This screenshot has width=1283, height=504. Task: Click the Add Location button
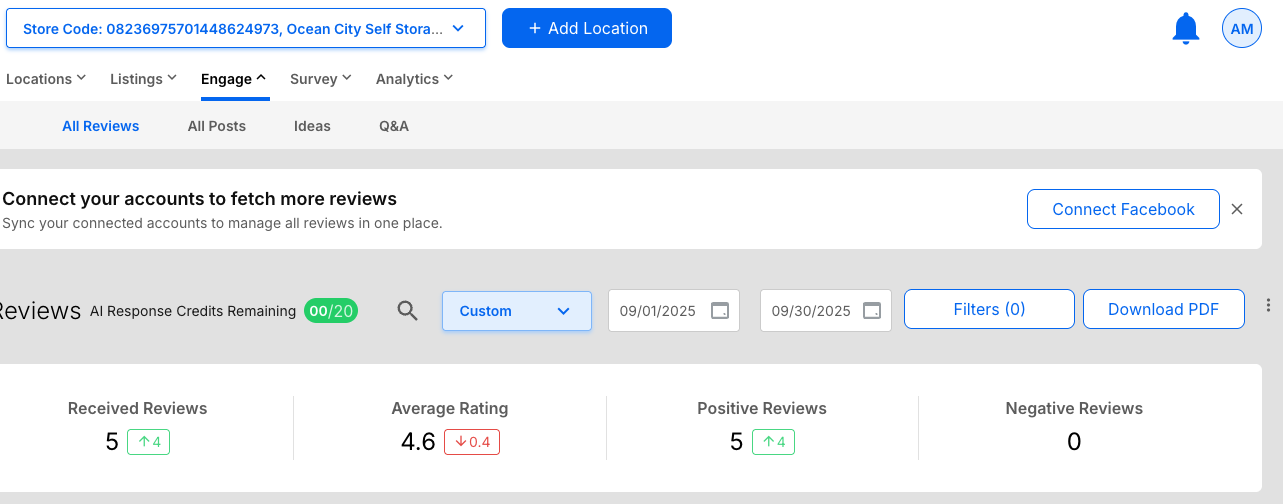point(587,28)
